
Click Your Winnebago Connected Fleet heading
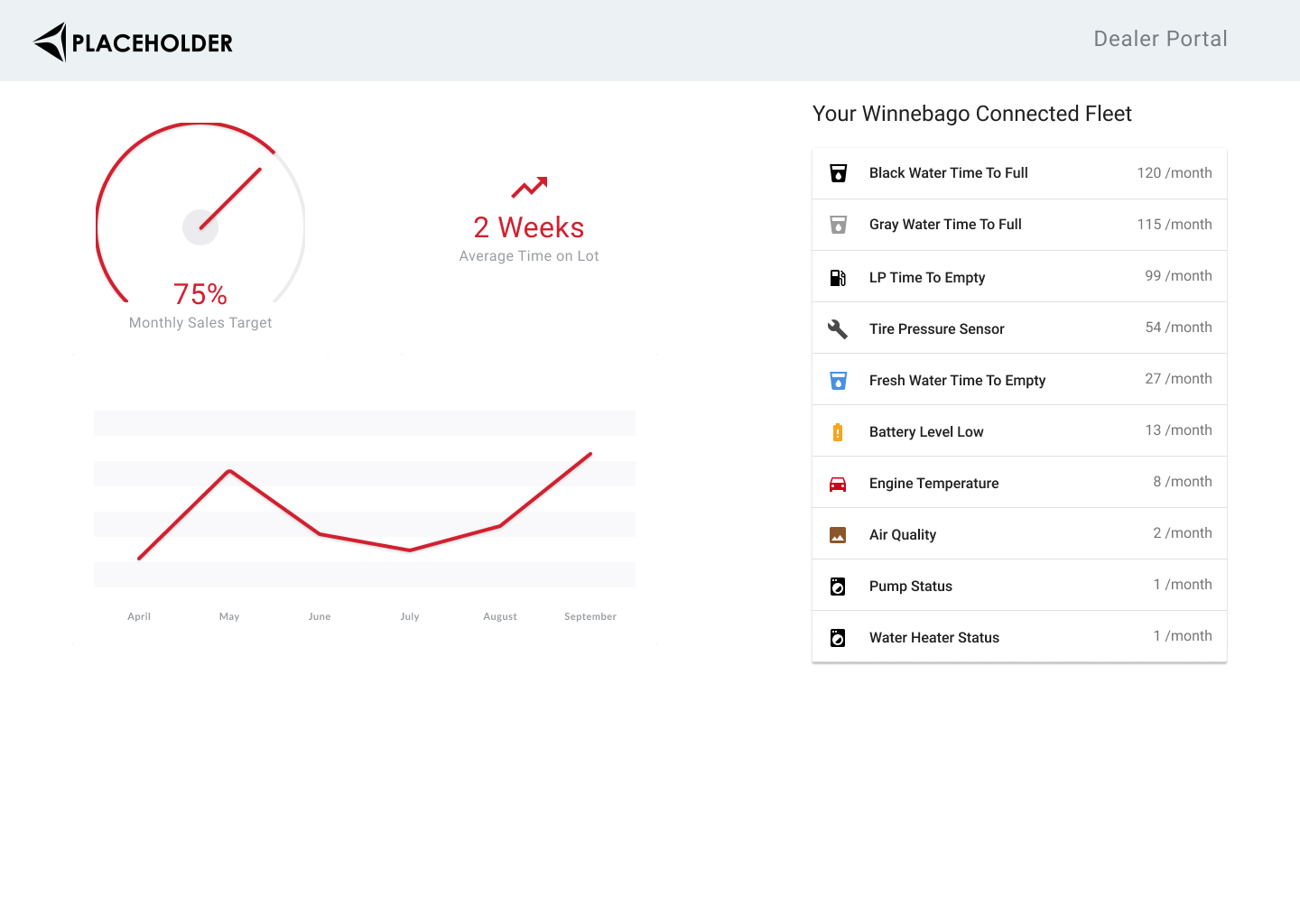(x=972, y=114)
